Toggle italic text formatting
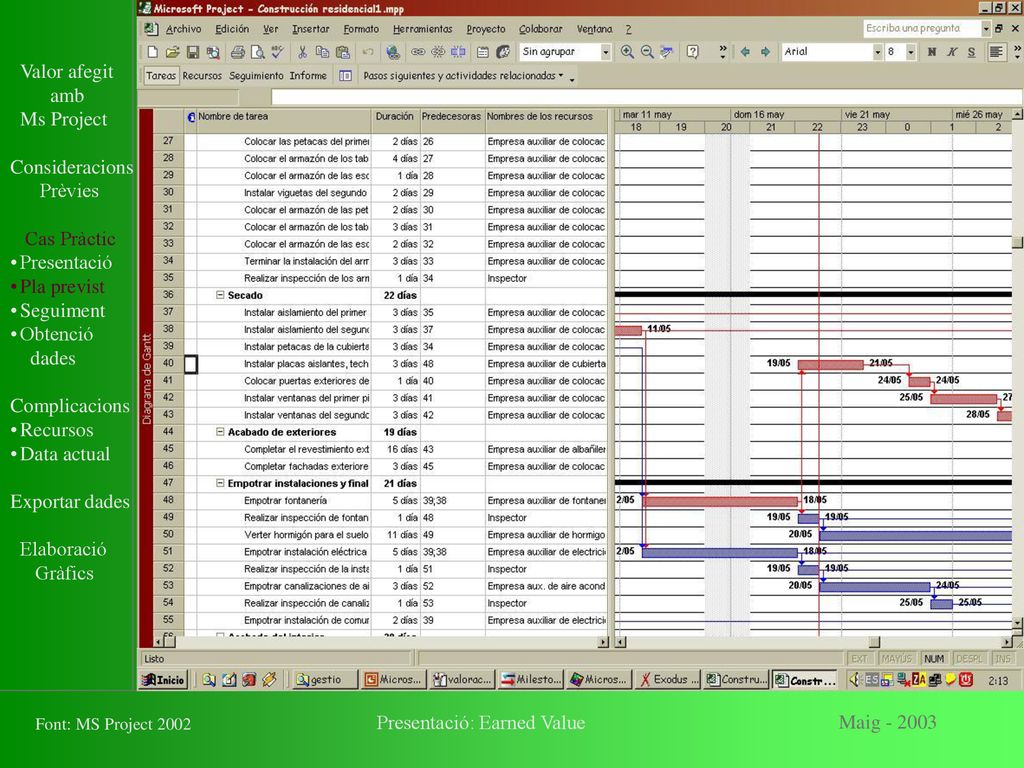The width and height of the screenshot is (1024, 768). point(952,52)
